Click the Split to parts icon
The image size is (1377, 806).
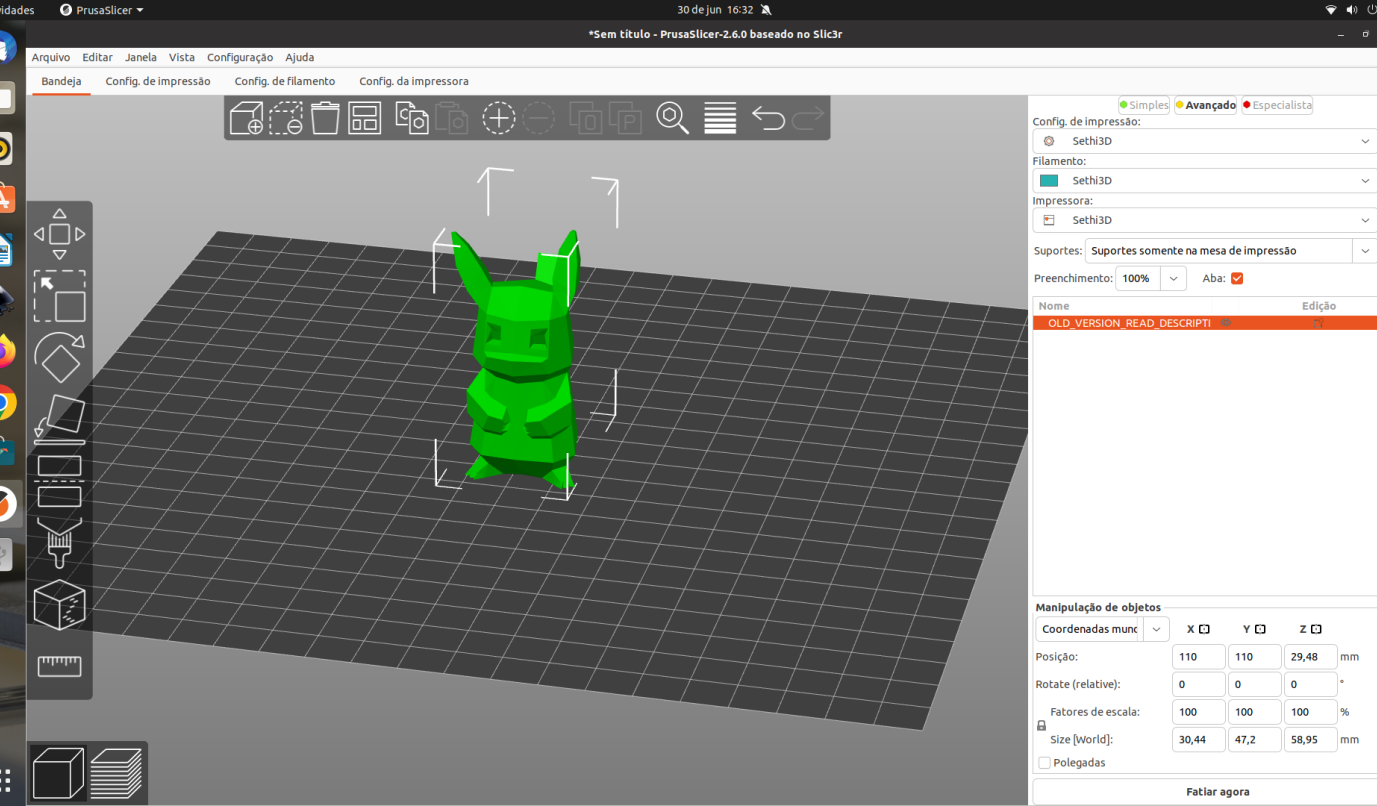626,118
